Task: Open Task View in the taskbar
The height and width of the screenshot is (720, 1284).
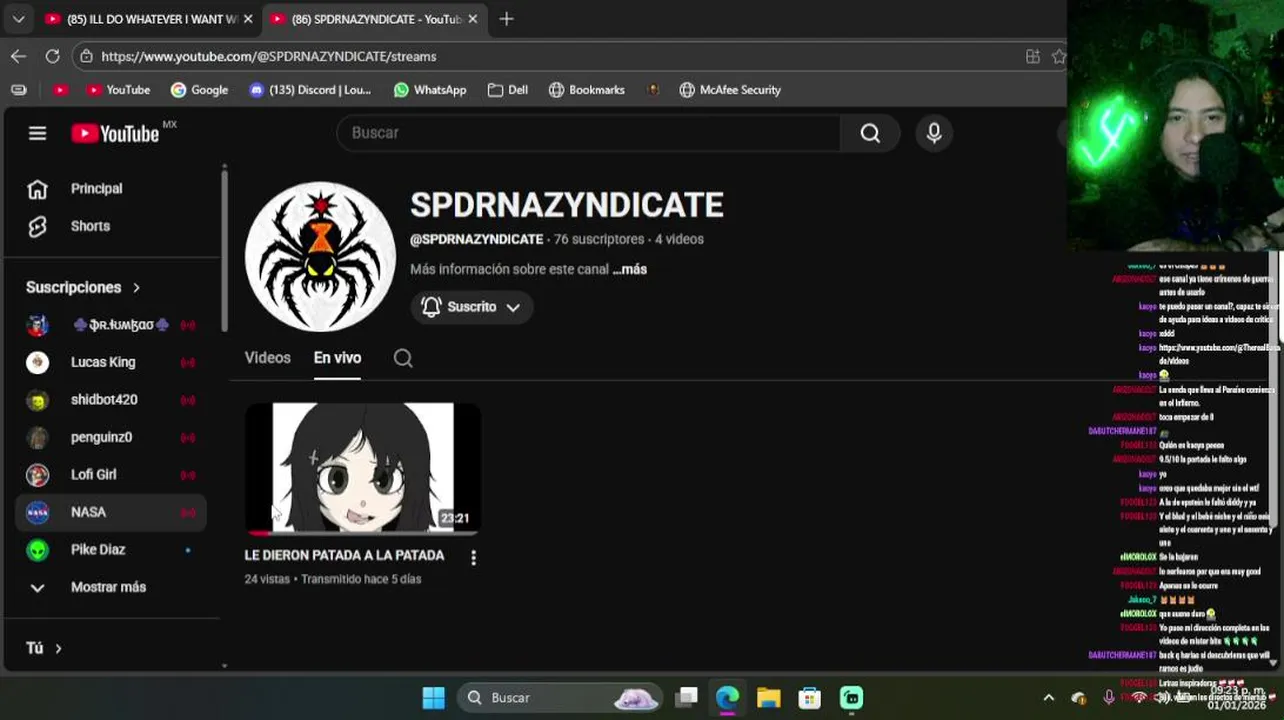Action: [686, 697]
